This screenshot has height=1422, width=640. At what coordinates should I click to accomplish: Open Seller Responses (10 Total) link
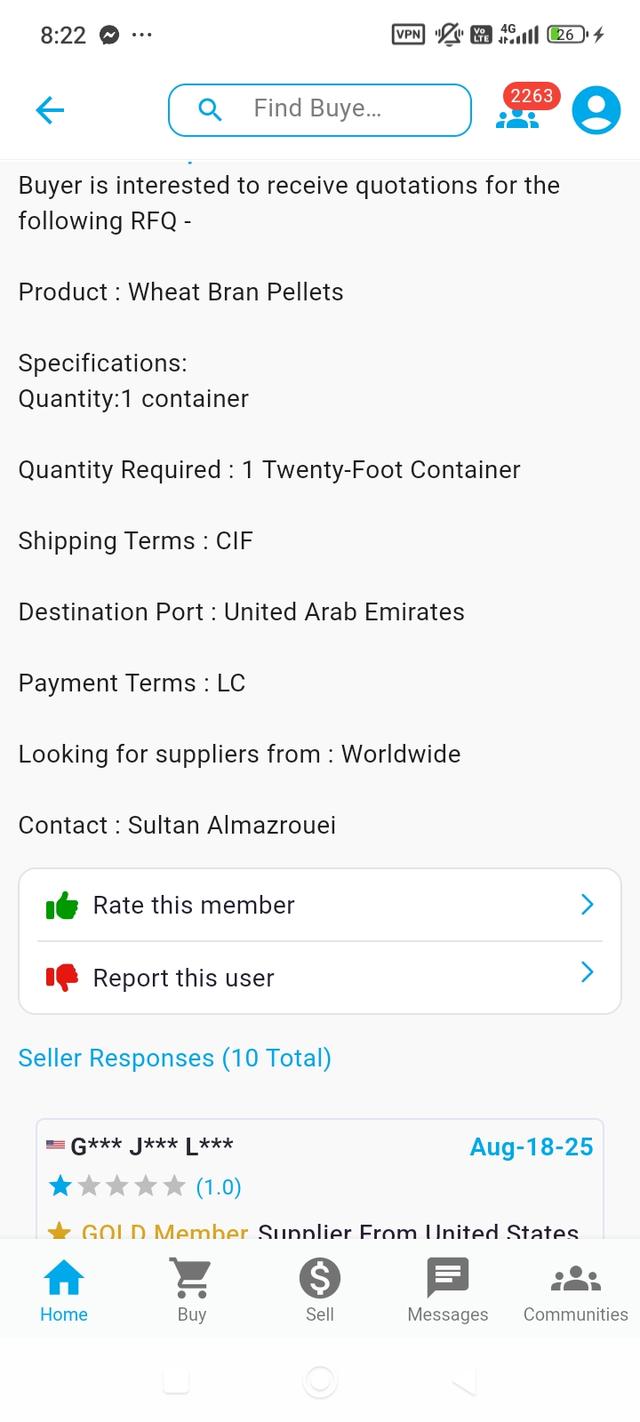tap(175, 1058)
